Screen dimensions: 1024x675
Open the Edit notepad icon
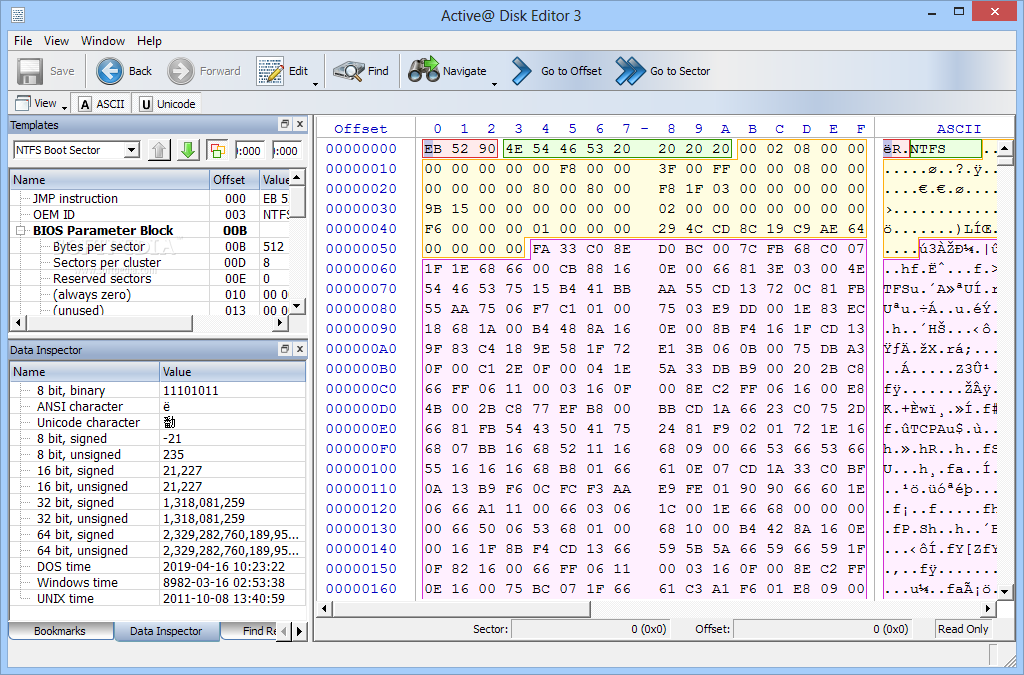click(x=270, y=71)
